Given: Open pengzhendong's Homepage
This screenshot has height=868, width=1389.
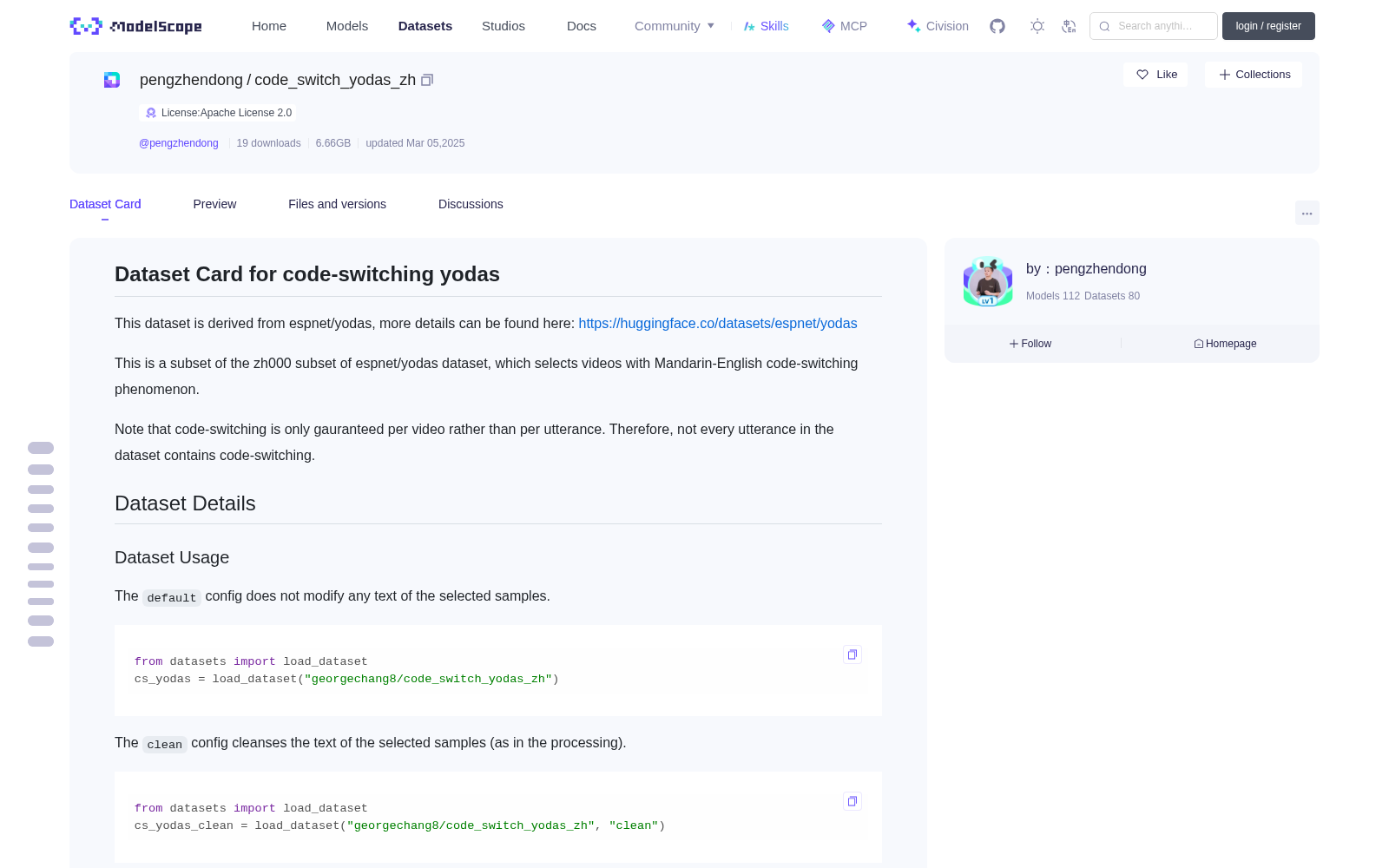Looking at the screenshot, I should click(x=1225, y=344).
